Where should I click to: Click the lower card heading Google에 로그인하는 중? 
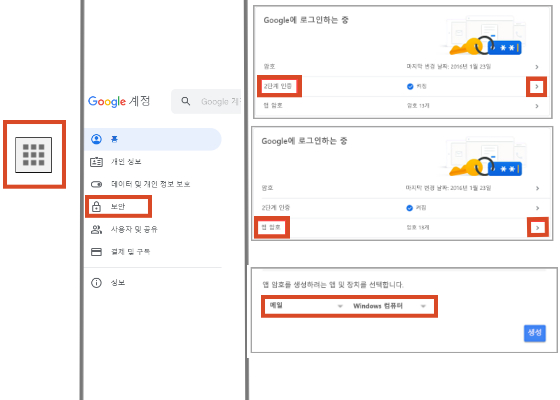[x=304, y=141]
